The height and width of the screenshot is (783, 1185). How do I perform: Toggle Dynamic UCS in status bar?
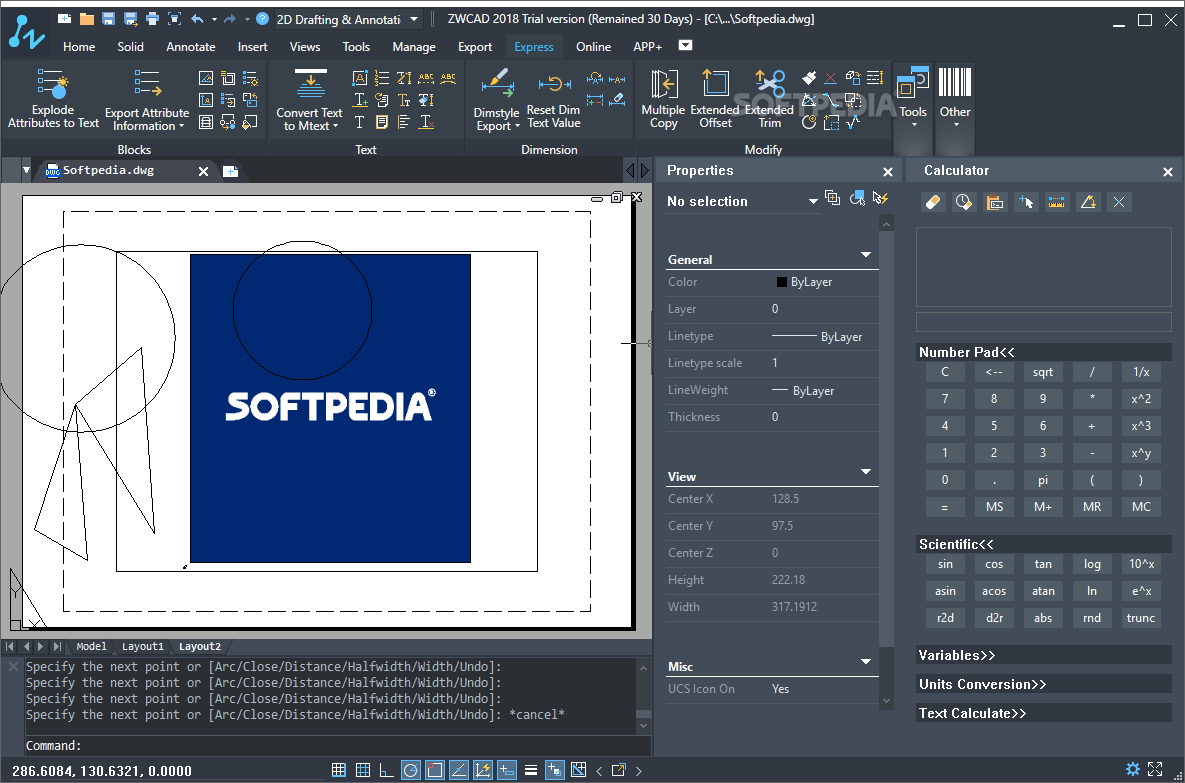coord(483,770)
